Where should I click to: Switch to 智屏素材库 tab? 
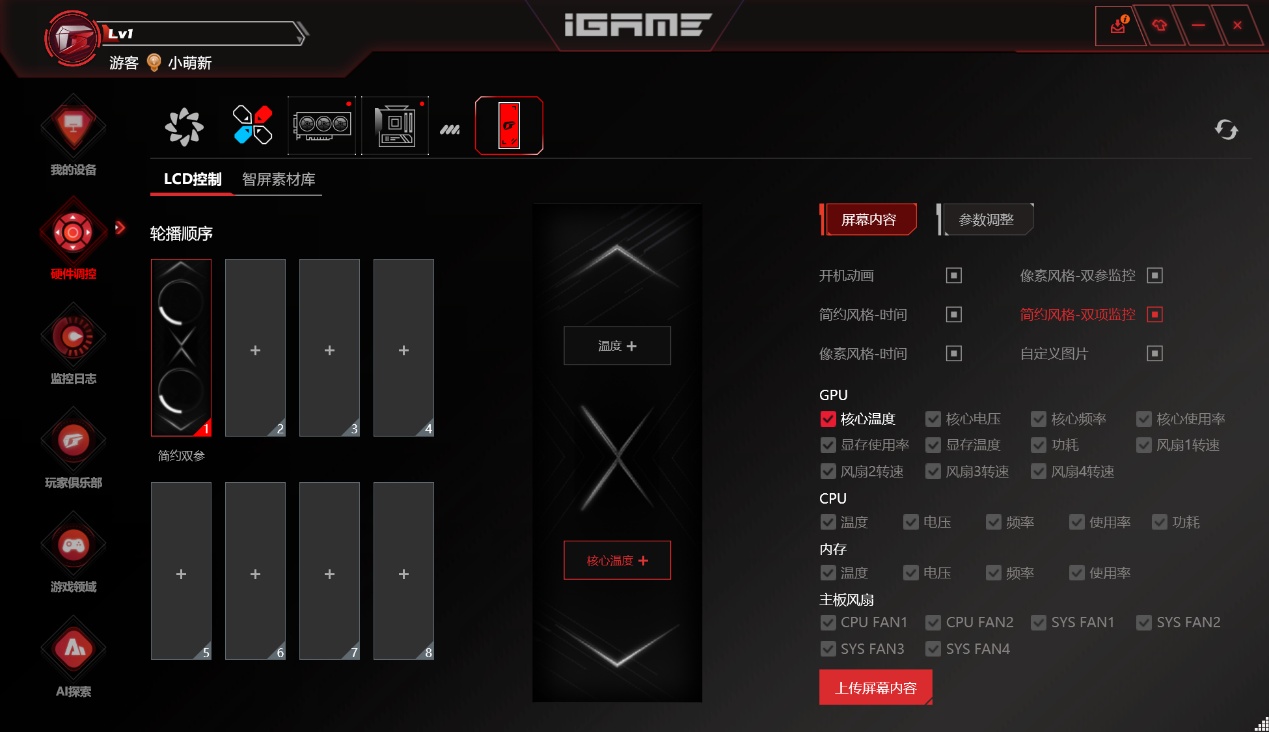[x=279, y=180]
